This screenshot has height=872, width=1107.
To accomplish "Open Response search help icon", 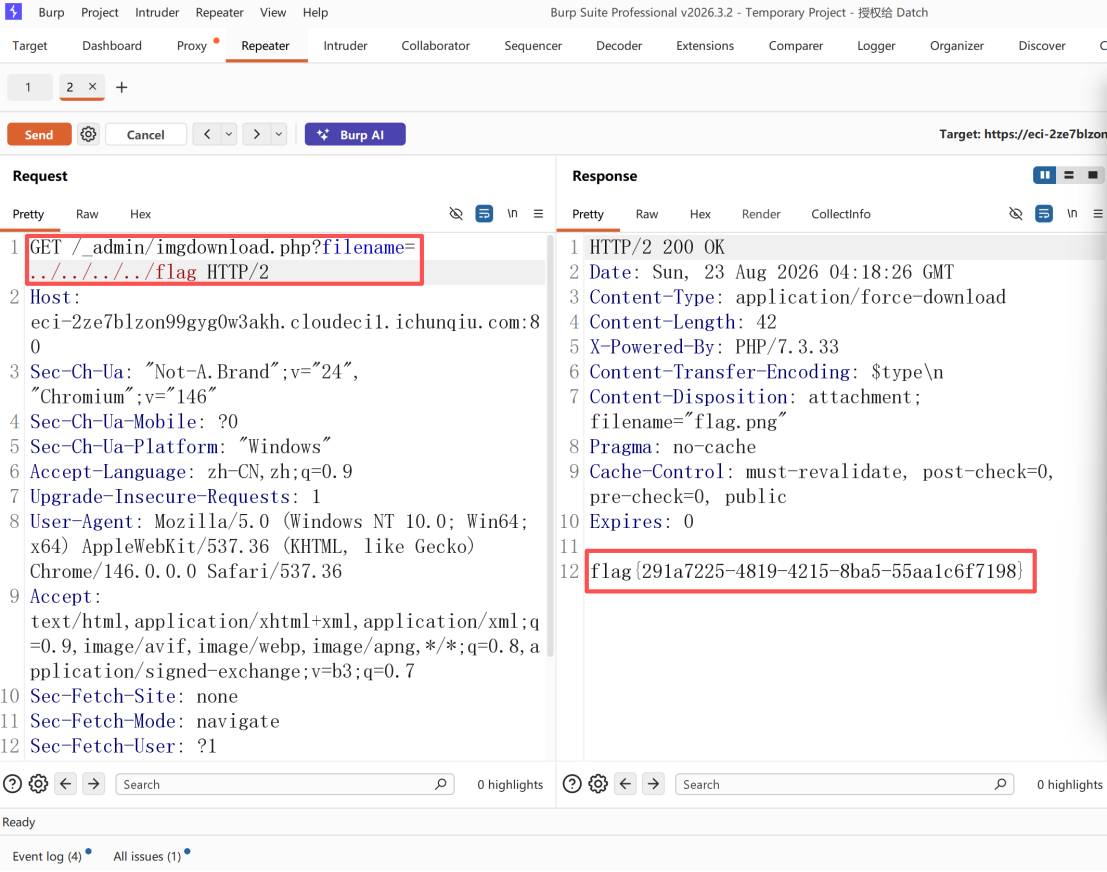I will (573, 784).
